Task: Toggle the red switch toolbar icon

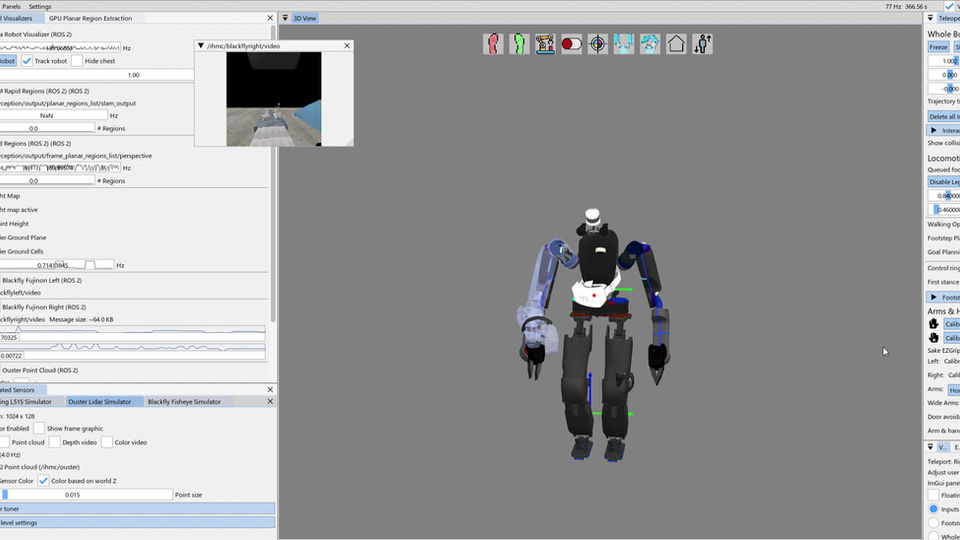Action: coord(571,44)
